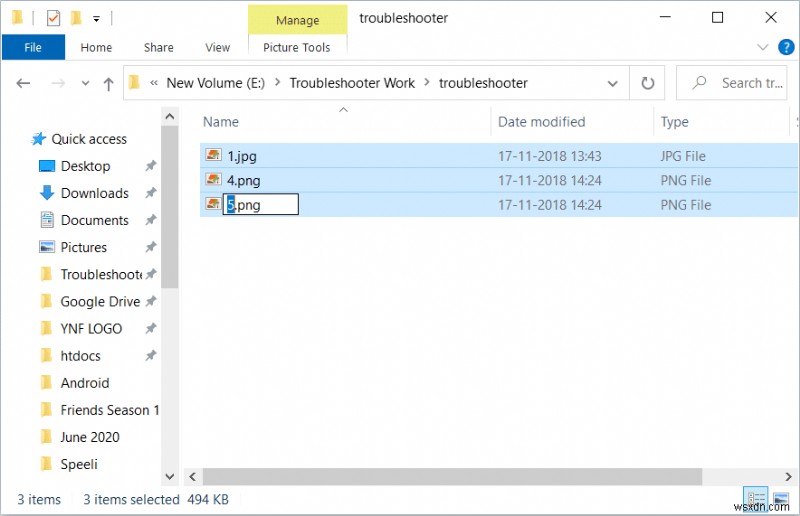Open the Recent locations dropdown
This screenshot has width=800, height=516.
point(85,83)
